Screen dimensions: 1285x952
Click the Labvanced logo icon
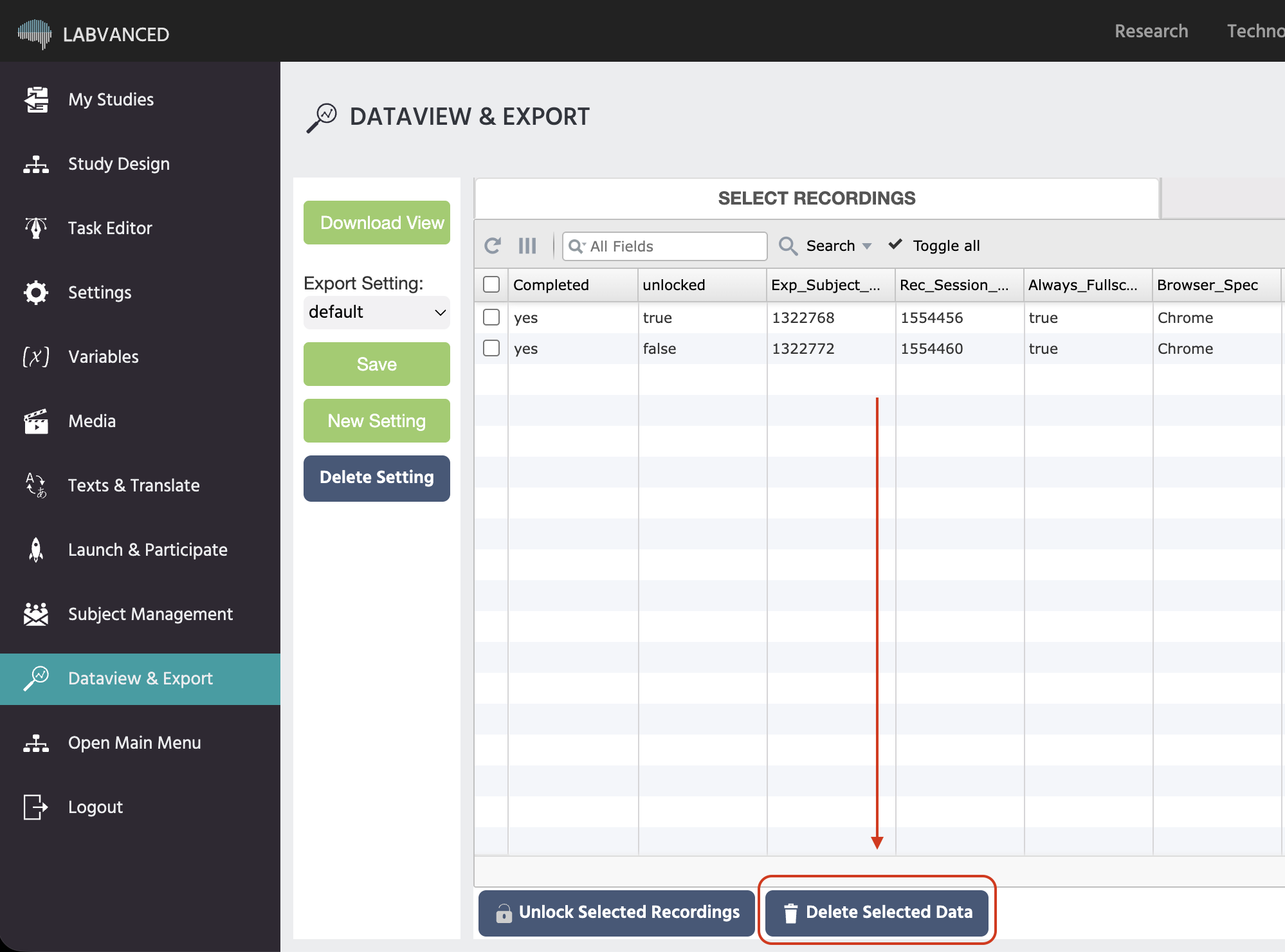pos(35,33)
